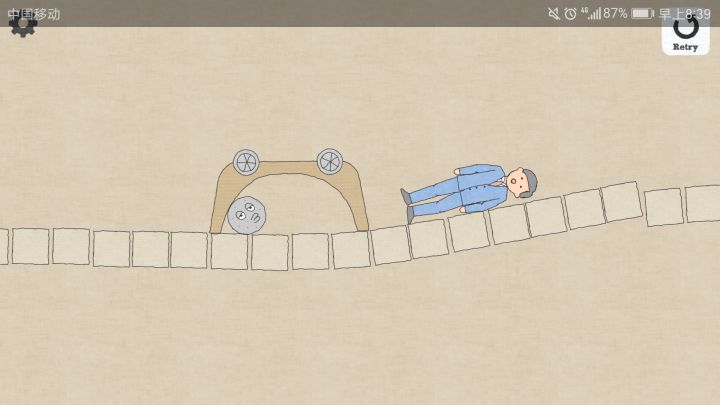Tap the 87% battery percentage text
Viewport: 720px width, 405px height.
pyautogui.click(x=615, y=13)
